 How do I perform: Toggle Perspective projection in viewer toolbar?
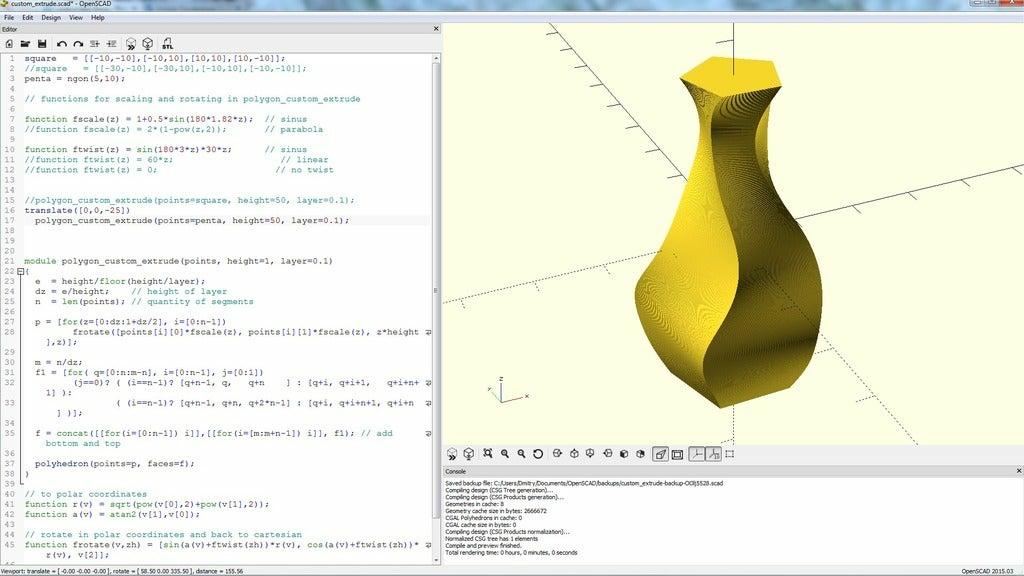coord(660,454)
